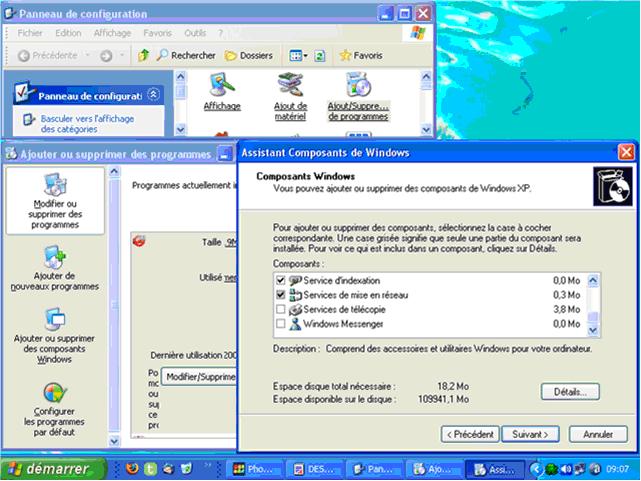Switch to the Pho... taskbar window
The image size is (641, 481).
click(x=256, y=469)
